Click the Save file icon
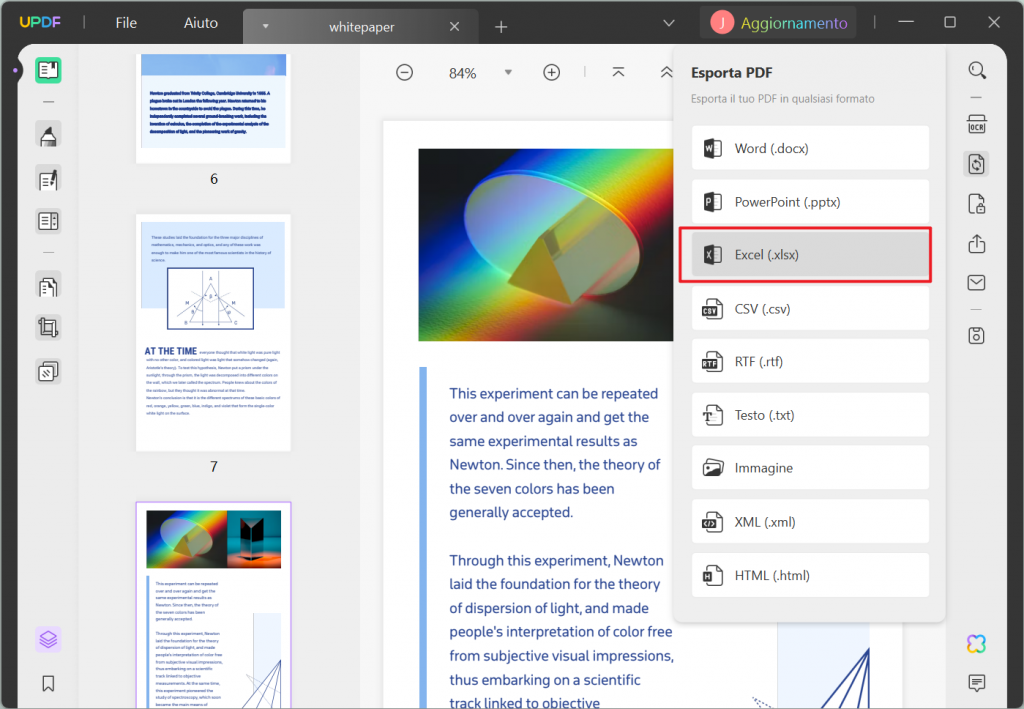This screenshot has height=709, width=1024. tap(977, 336)
